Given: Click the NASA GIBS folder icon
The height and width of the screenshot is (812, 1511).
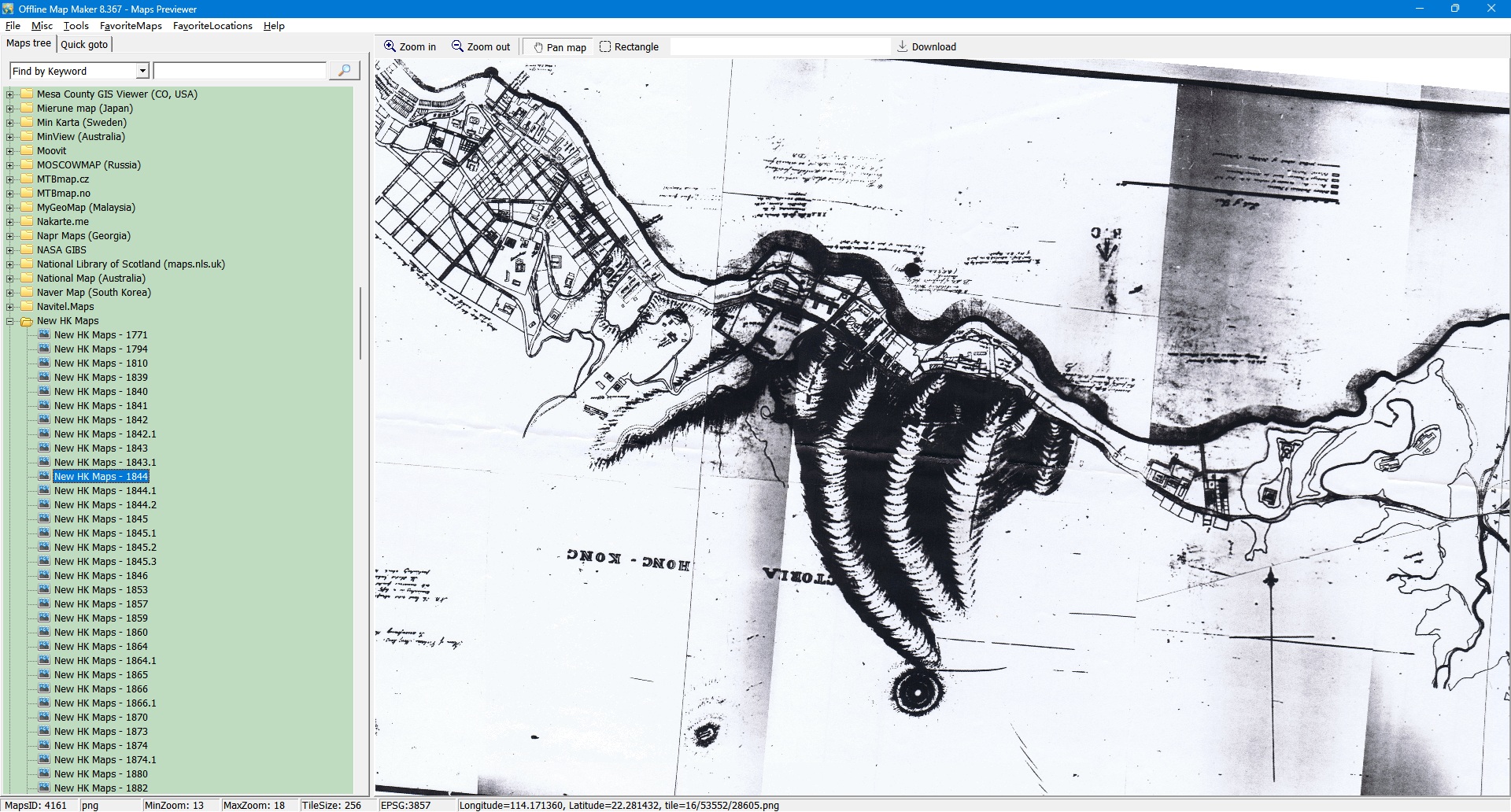Looking at the screenshot, I should tap(27, 250).
